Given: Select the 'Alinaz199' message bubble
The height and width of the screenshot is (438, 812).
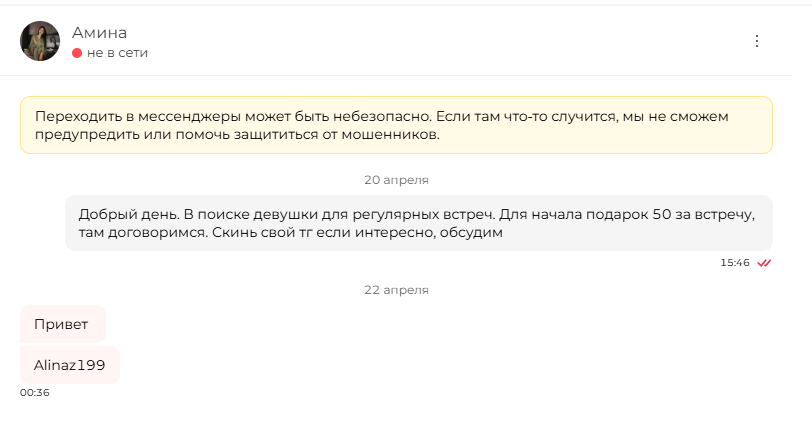Looking at the screenshot, I should (x=70, y=365).
